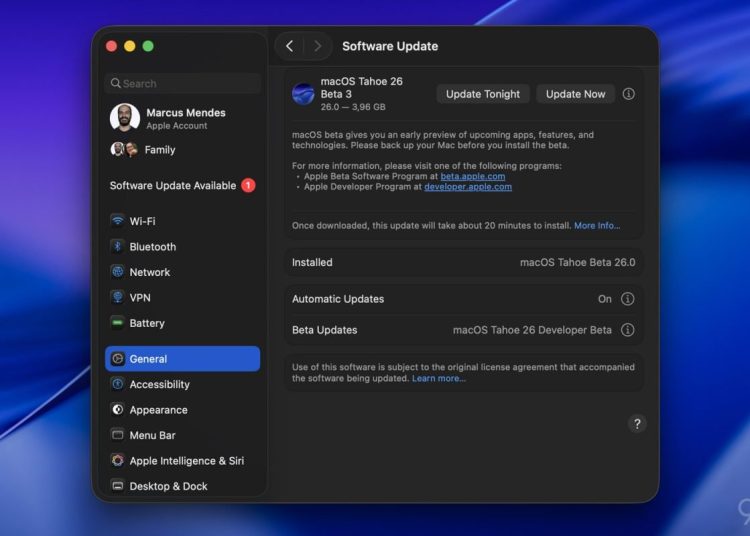This screenshot has width=750, height=536.
Task: Select the Bluetooth icon in sidebar
Action: click(x=118, y=247)
